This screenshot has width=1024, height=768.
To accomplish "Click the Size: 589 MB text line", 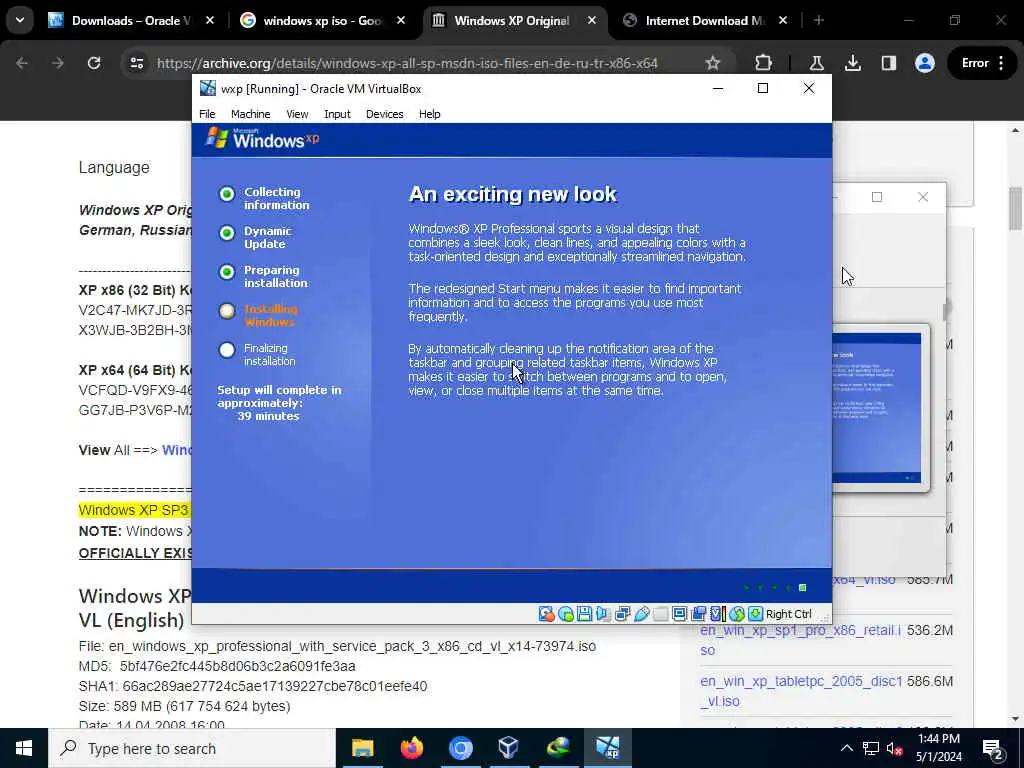I will click(x=185, y=706).
